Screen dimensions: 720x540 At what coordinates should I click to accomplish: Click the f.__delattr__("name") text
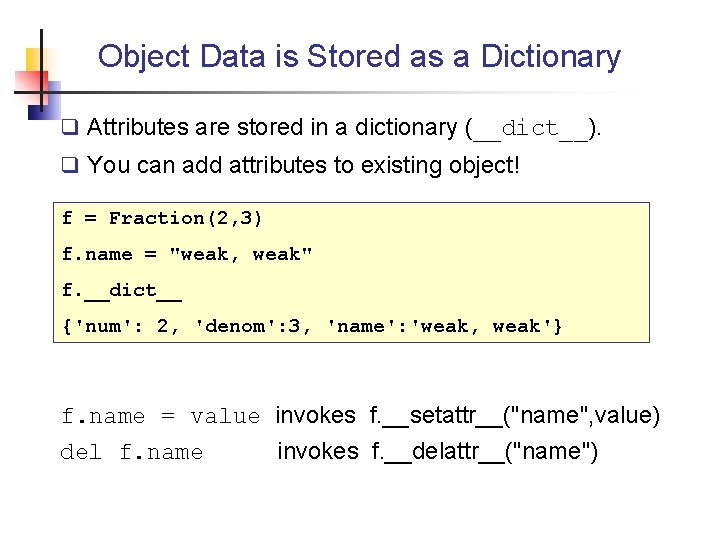(x=484, y=452)
